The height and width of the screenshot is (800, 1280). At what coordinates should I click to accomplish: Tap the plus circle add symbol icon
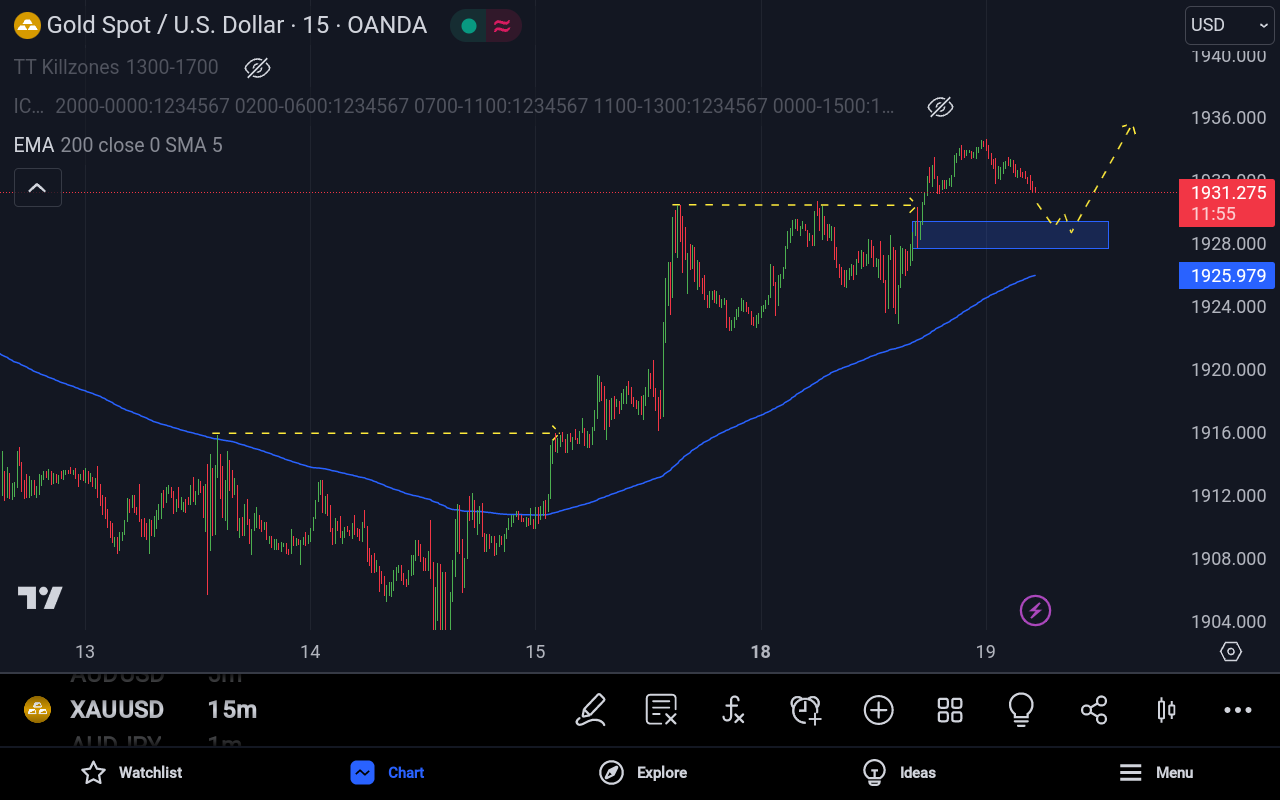tap(878, 710)
